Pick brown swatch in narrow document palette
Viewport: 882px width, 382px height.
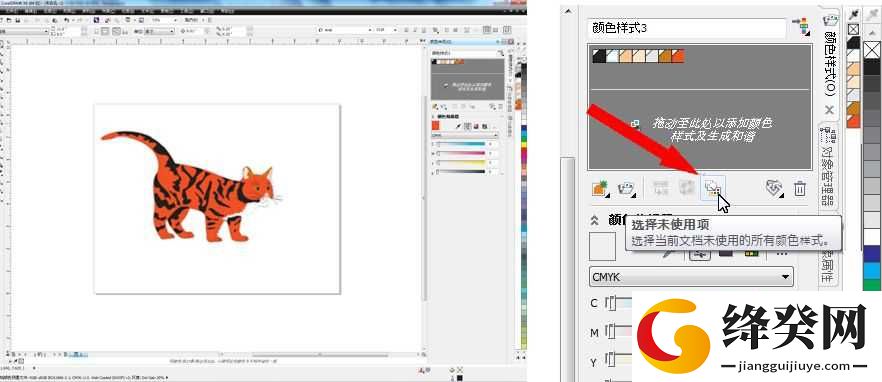pyautogui.click(x=853, y=108)
